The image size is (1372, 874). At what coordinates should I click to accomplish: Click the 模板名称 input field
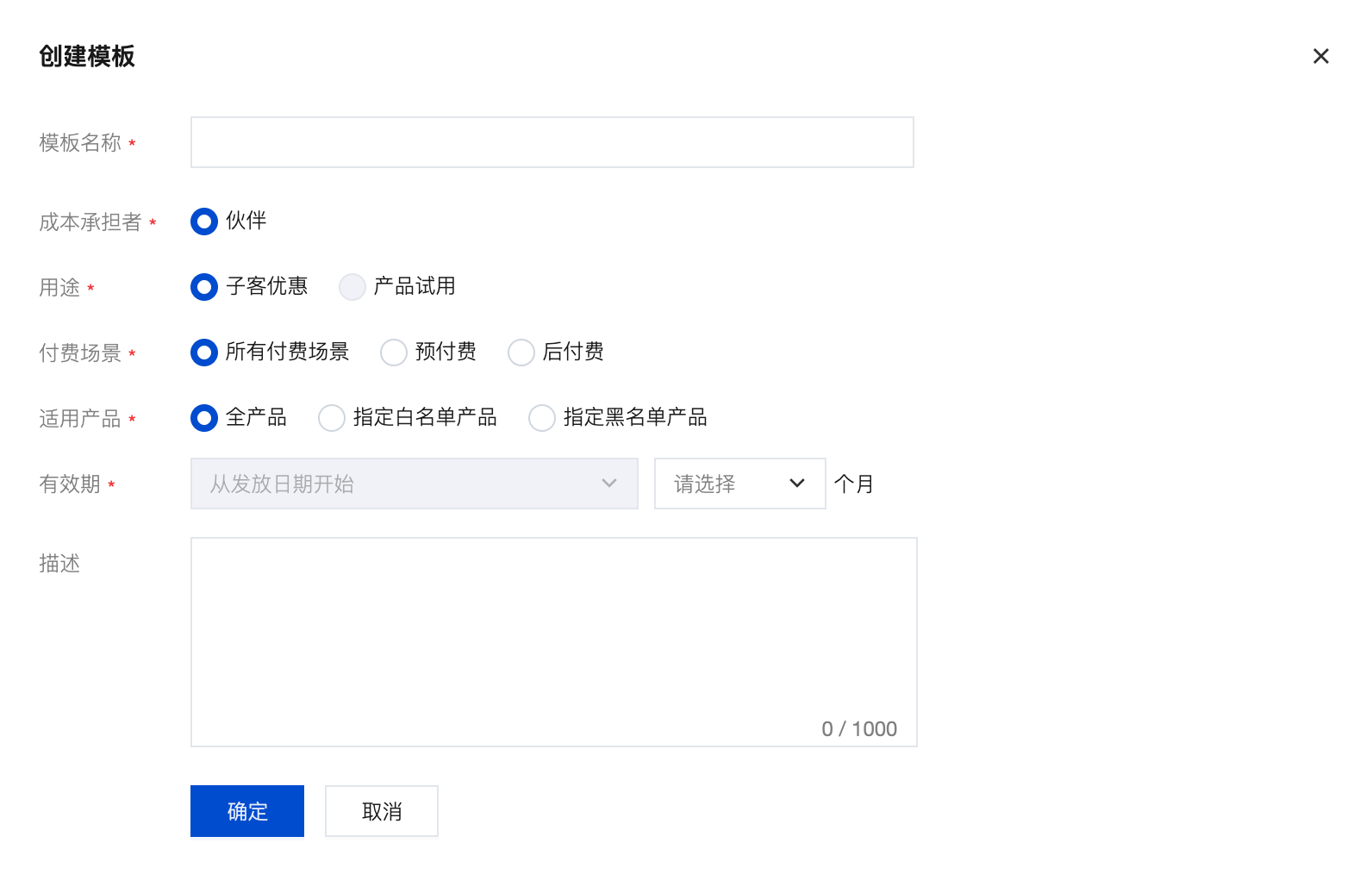pos(552,142)
